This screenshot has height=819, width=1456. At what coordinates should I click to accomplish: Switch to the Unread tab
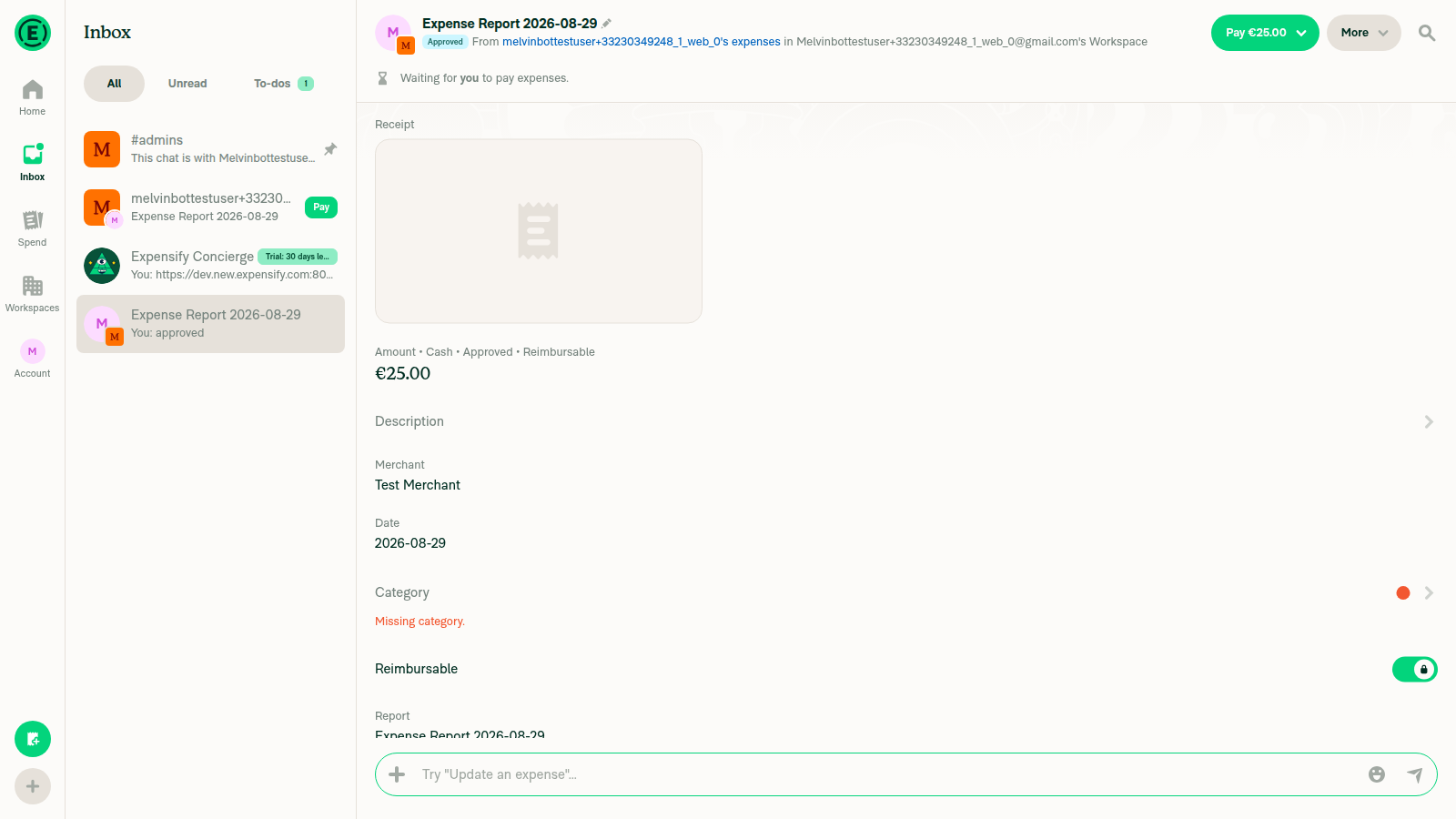coord(187,84)
